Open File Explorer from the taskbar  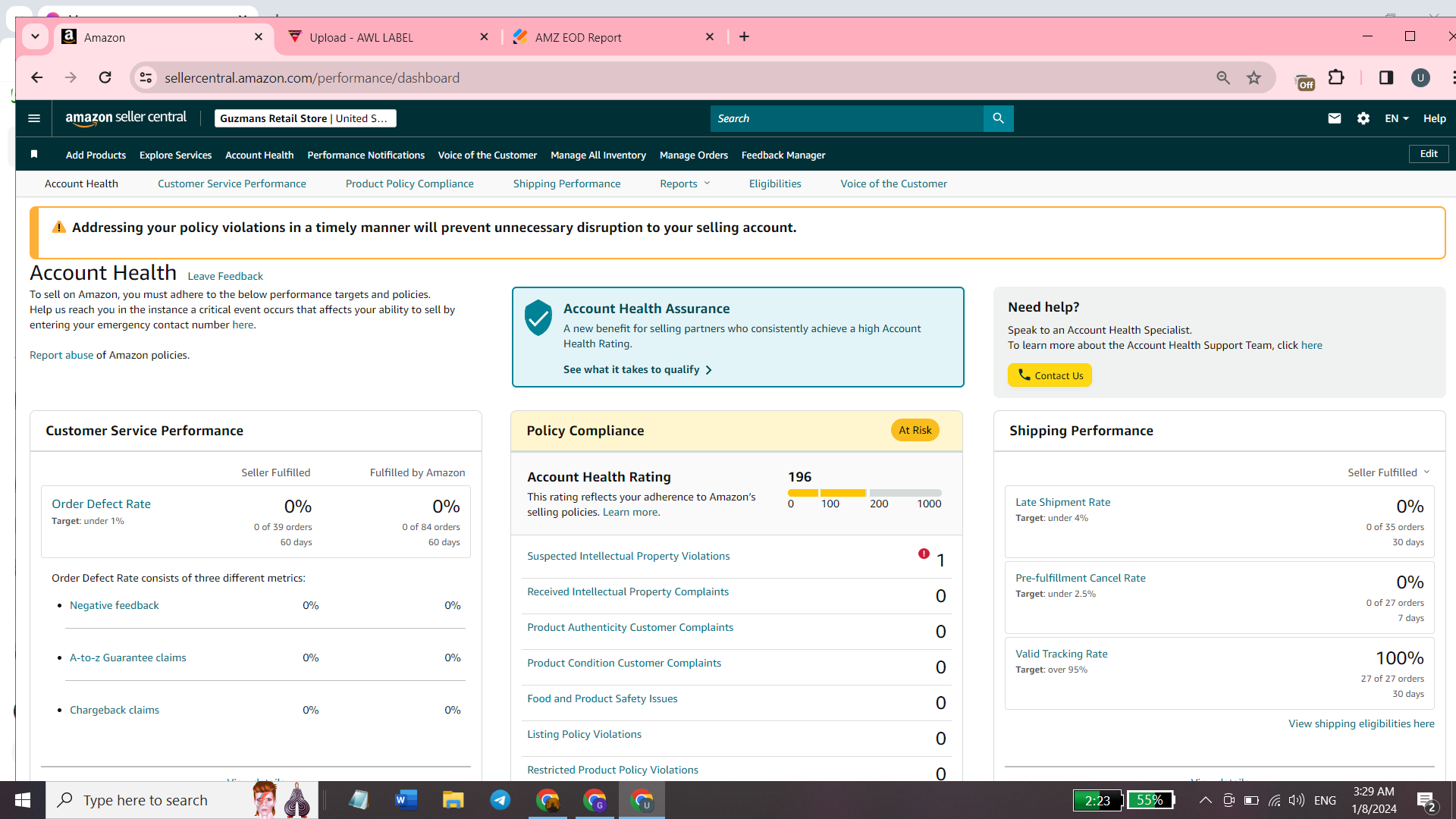(453, 800)
